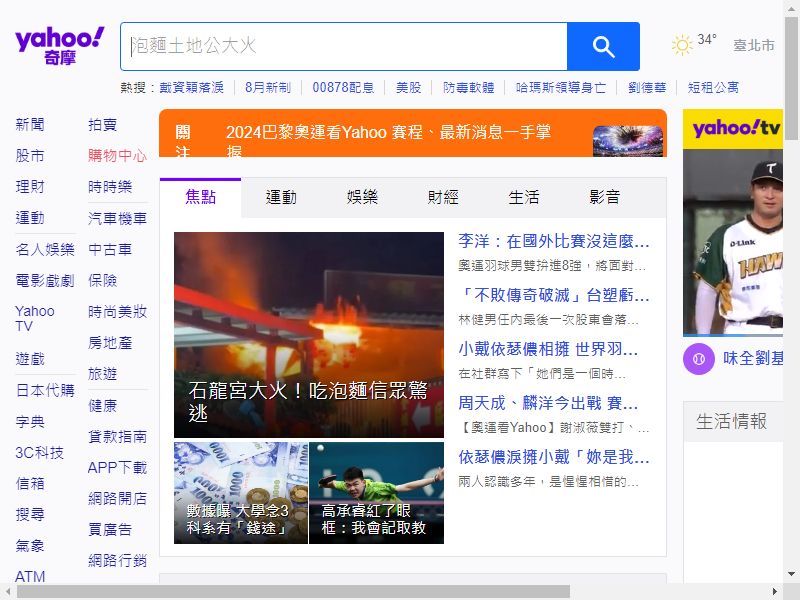
Task: Open 氣象 sidebar link
Action: pos(30,546)
